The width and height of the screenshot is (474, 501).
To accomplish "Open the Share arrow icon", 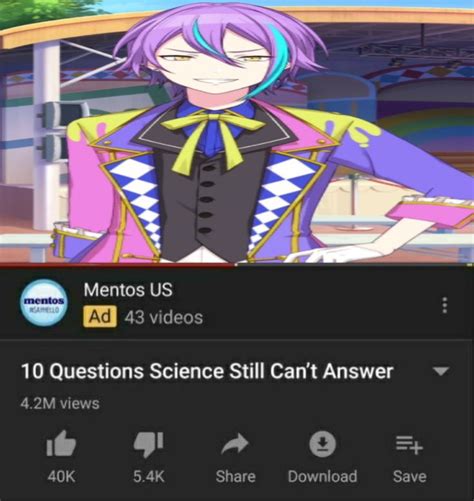I will [x=235, y=444].
